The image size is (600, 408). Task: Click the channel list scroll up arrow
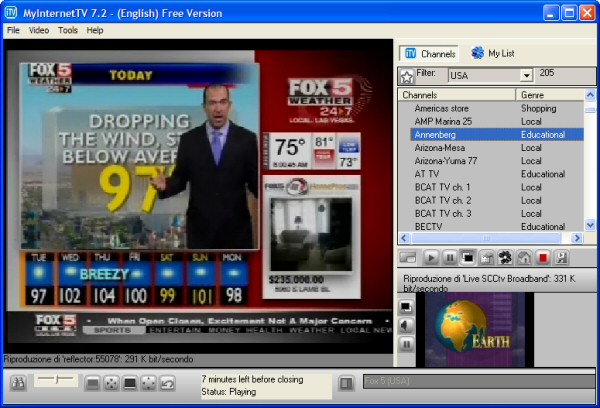tap(590, 95)
